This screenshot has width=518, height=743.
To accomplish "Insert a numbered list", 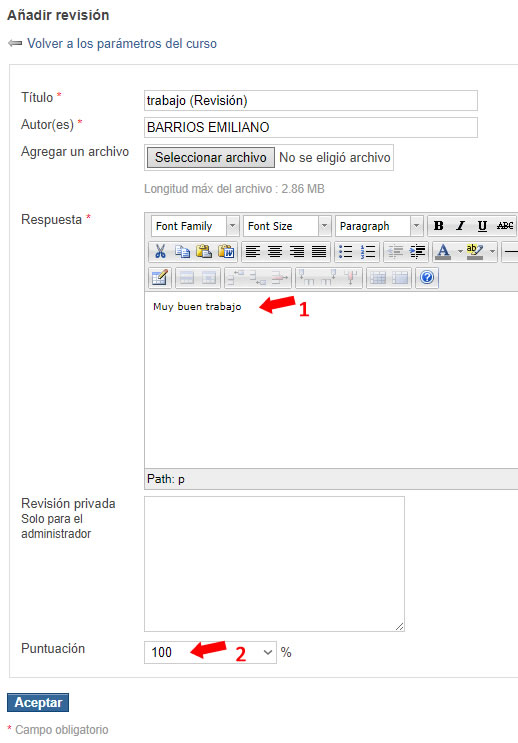I will click(x=367, y=251).
